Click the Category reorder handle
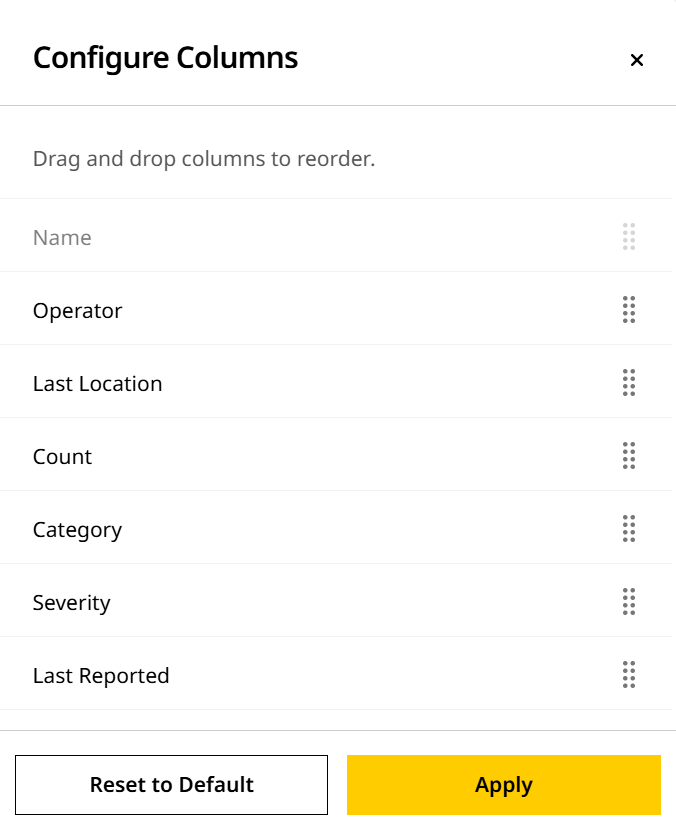 [629, 529]
